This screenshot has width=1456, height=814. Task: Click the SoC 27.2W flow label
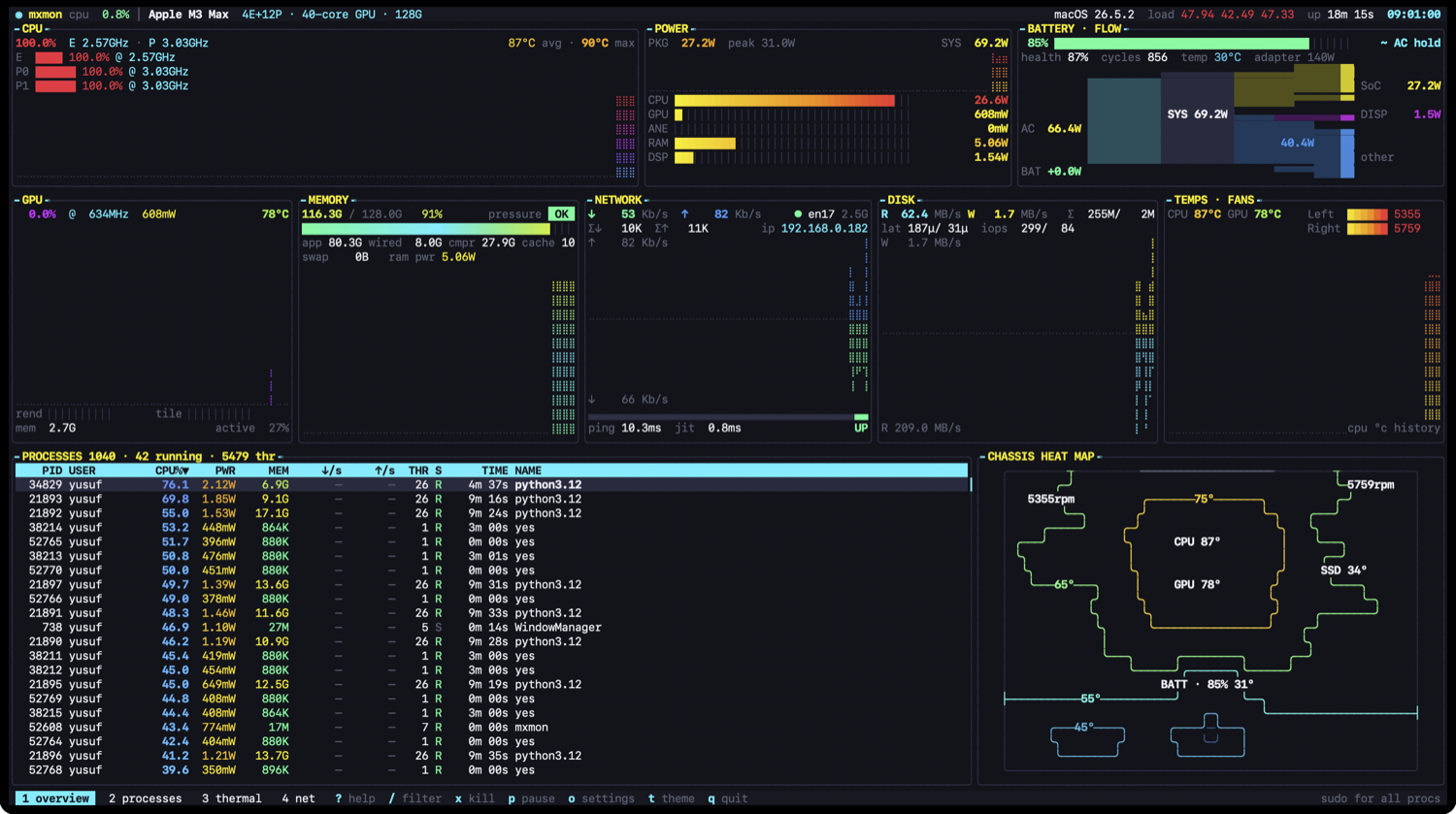(x=1401, y=85)
